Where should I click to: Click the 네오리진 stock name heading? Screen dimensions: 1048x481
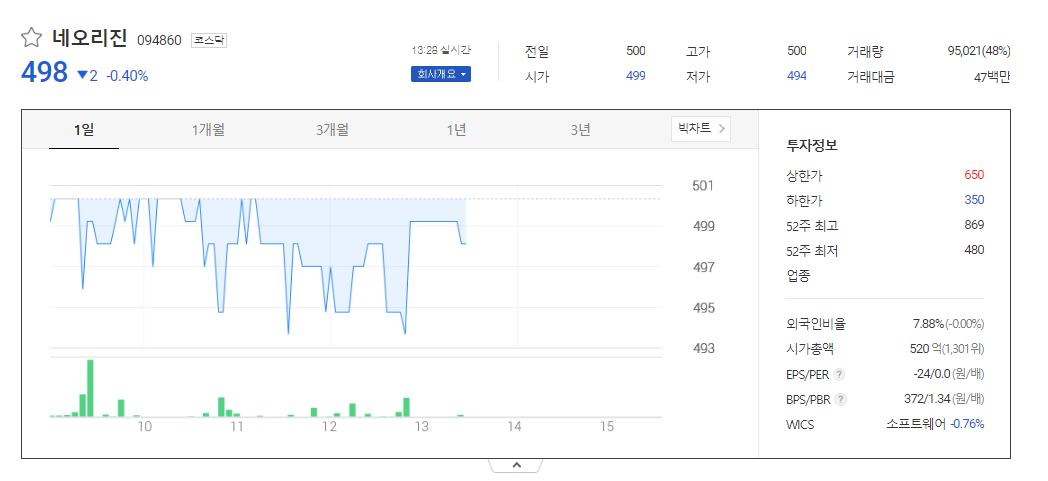(x=89, y=38)
